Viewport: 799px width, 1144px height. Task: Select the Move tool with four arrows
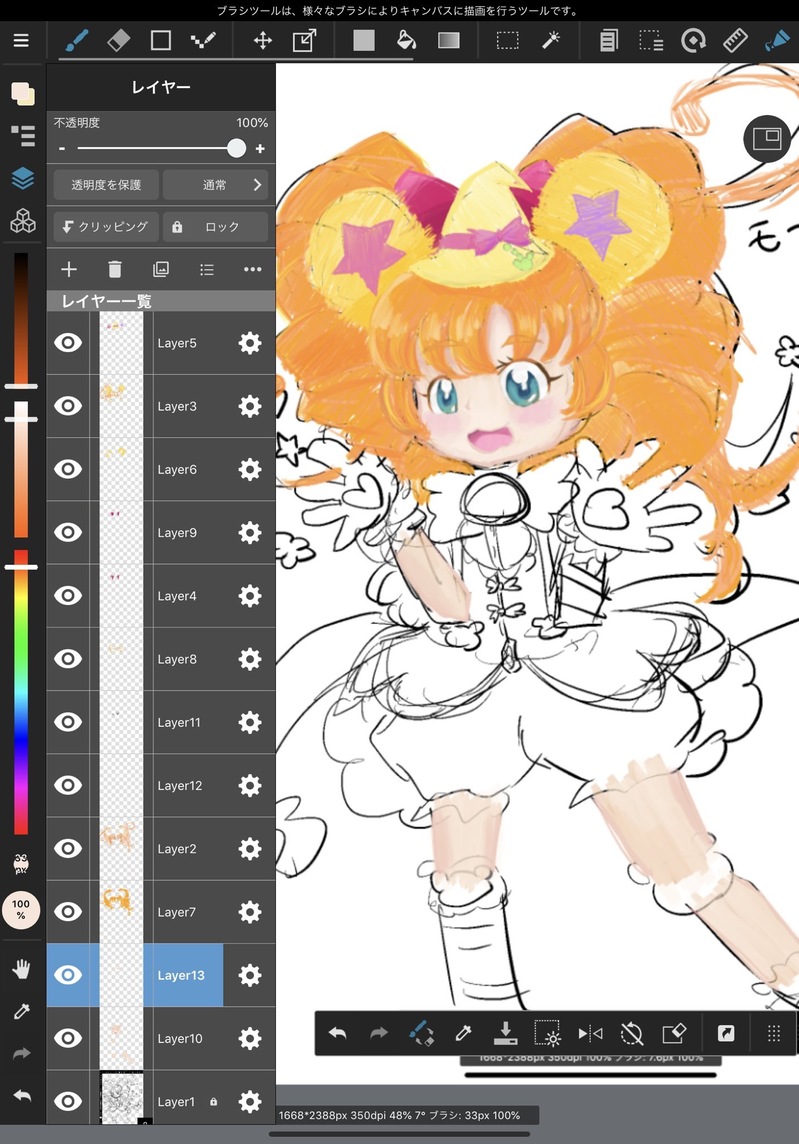[263, 40]
